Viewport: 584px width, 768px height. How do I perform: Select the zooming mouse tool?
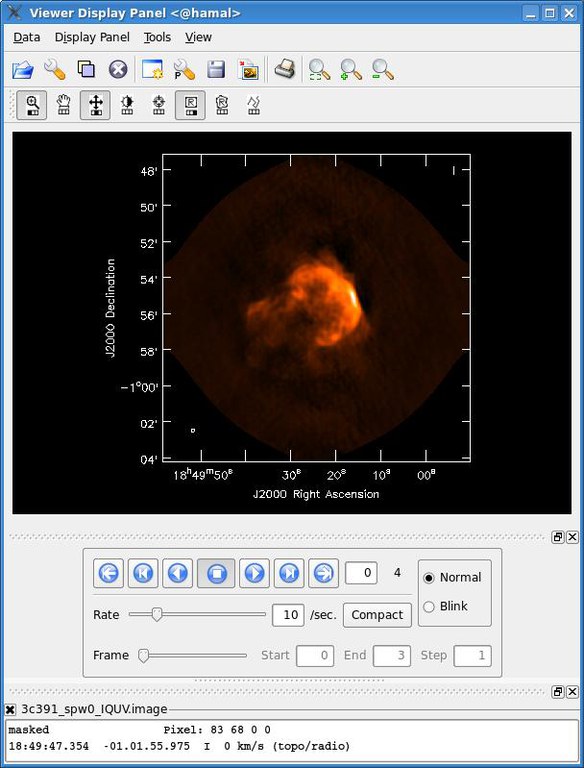pos(32,105)
